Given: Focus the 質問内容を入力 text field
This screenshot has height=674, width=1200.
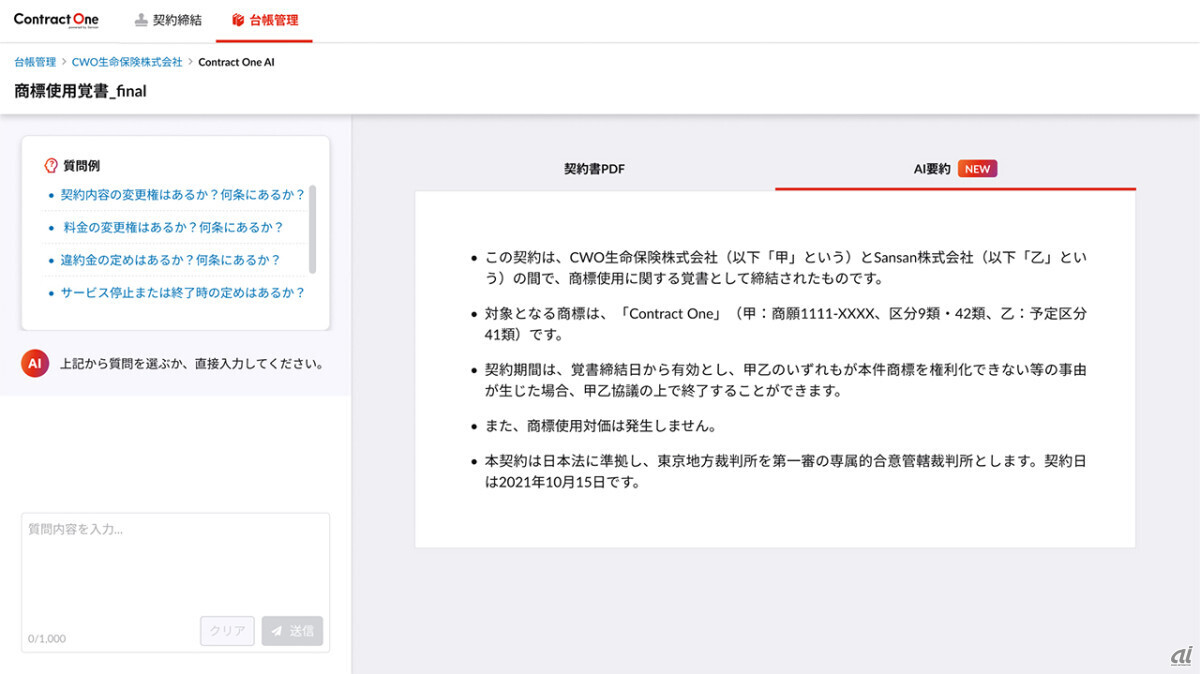Looking at the screenshot, I should pyautogui.click(x=175, y=565).
